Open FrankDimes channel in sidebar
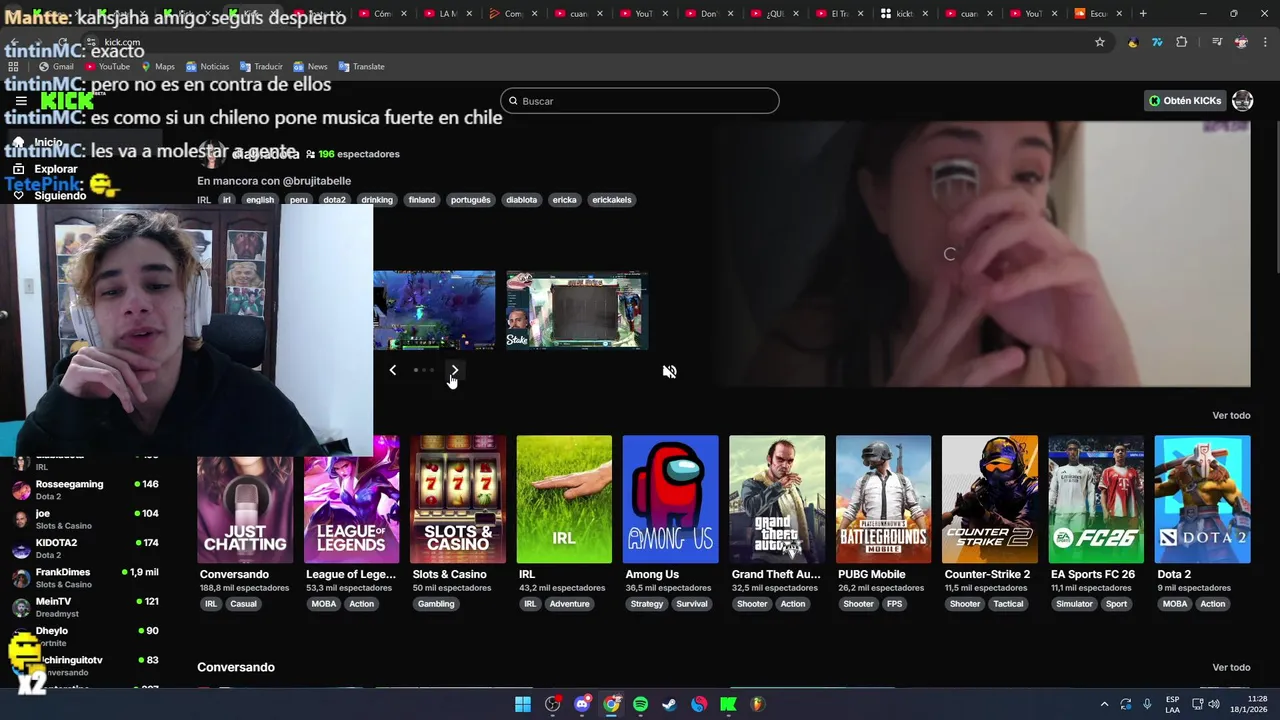 click(85, 578)
